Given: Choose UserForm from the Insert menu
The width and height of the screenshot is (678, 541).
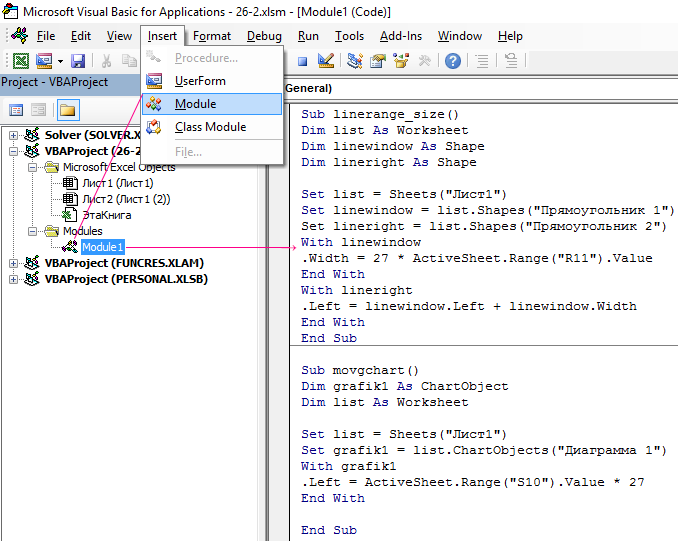Looking at the screenshot, I should click(212, 81).
